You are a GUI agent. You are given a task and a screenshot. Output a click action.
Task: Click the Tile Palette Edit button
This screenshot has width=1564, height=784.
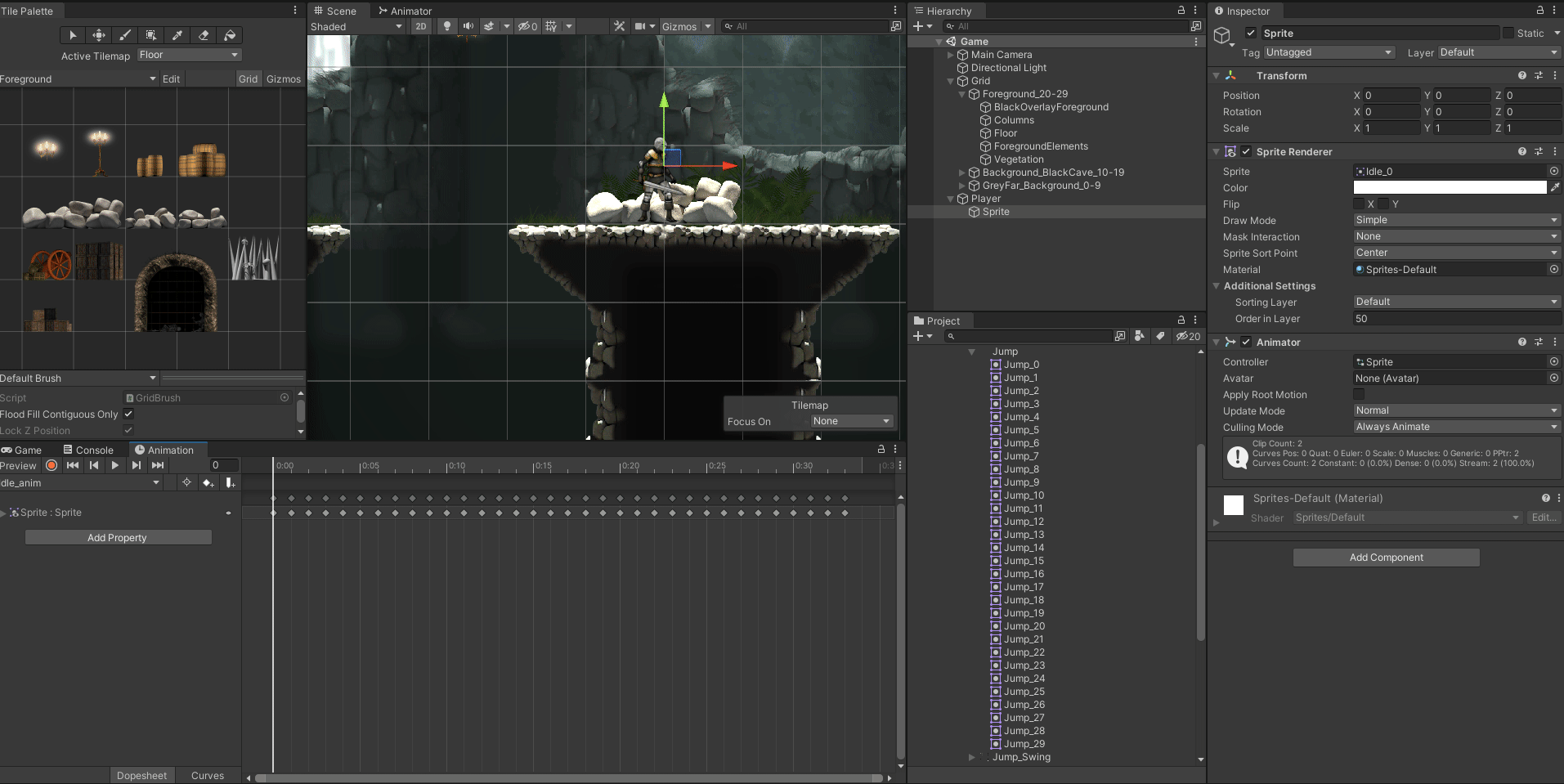[x=171, y=78]
